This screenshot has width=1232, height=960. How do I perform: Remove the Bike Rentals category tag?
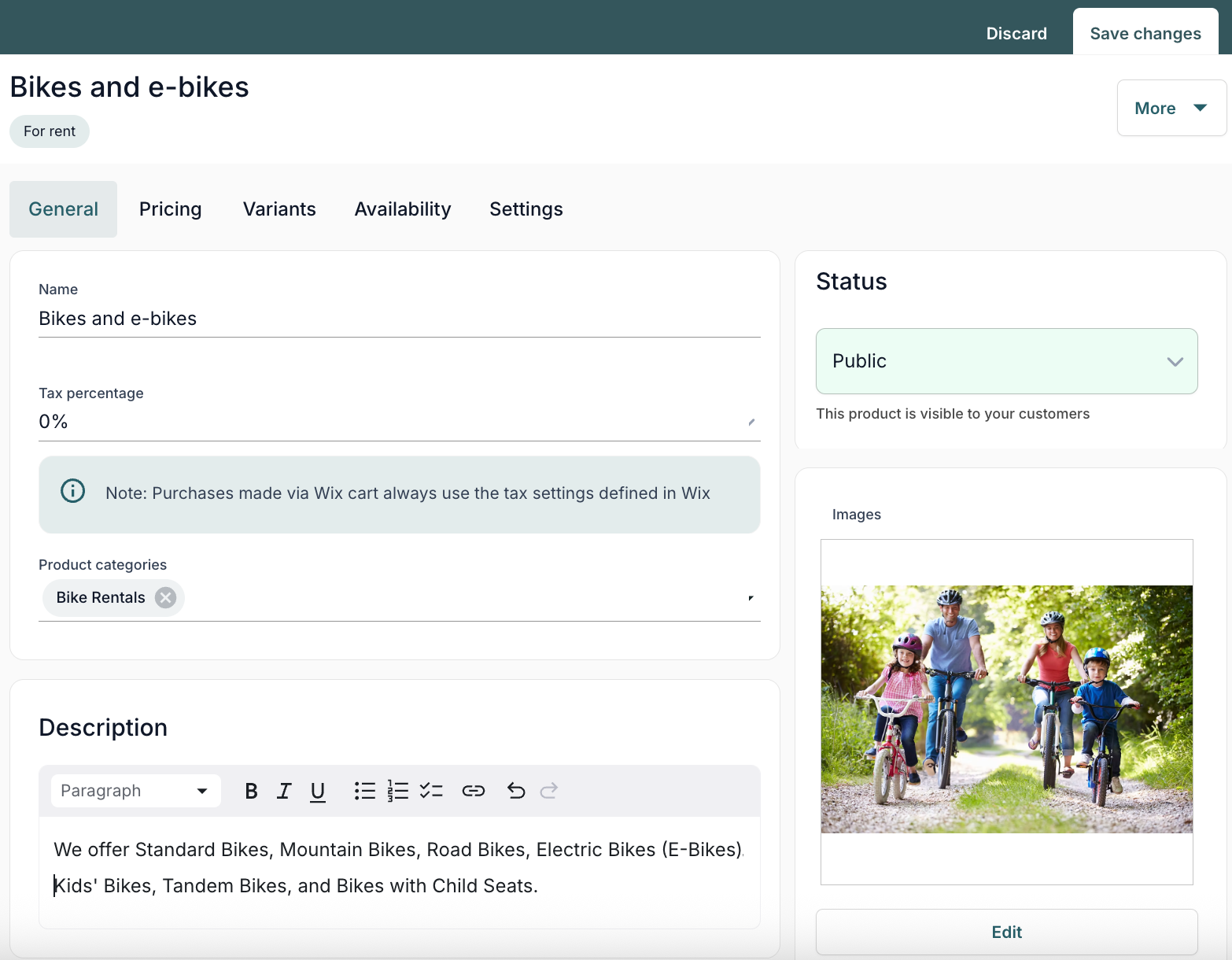click(165, 598)
